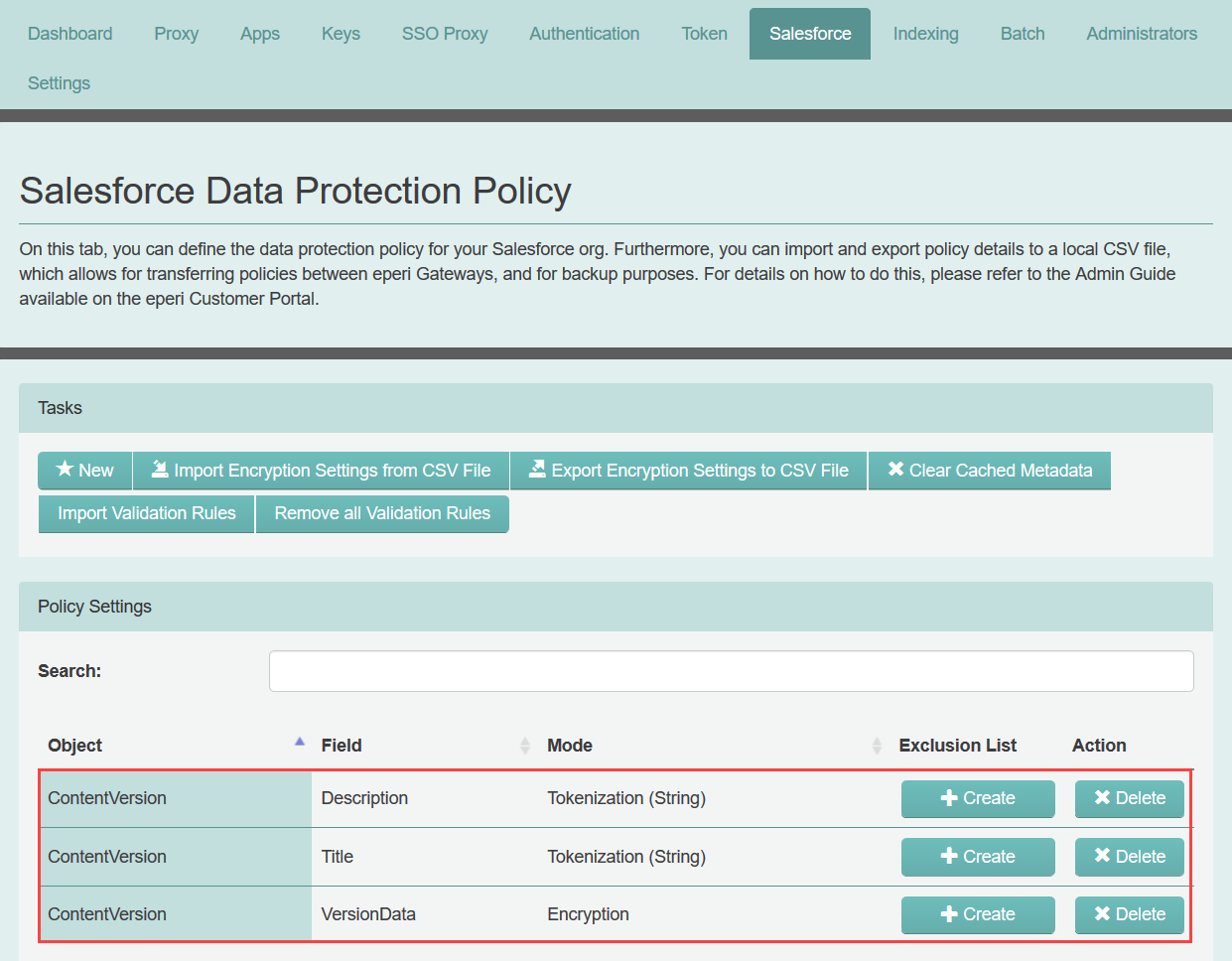Click the Field column header
This screenshot has width=1232, height=961.
pos(342,746)
